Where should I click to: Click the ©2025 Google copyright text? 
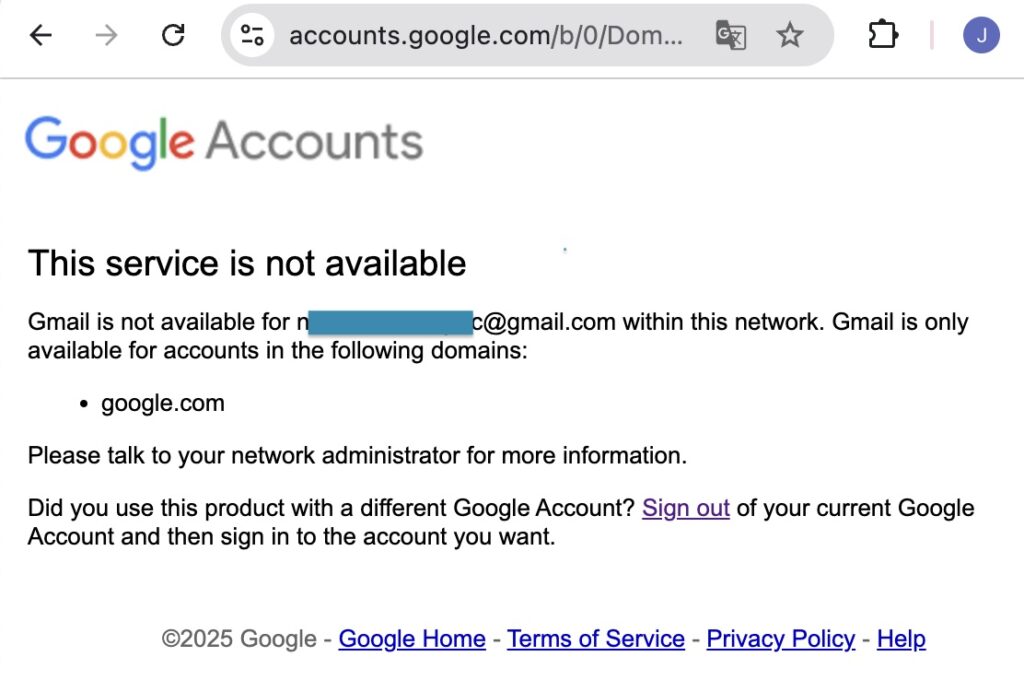[239, 639]
